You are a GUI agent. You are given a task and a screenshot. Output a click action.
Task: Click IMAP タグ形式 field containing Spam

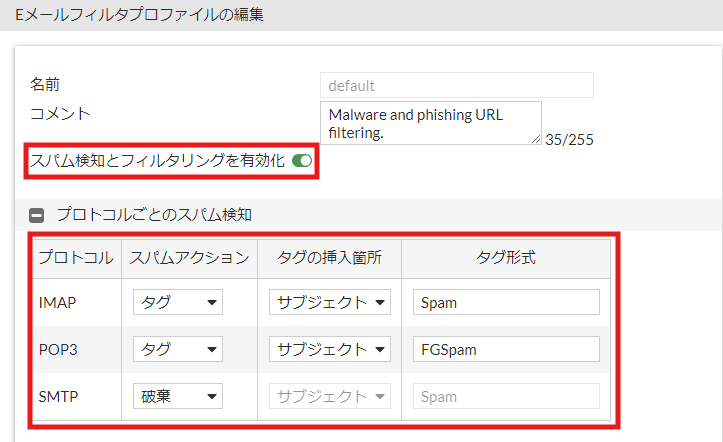[506, 302]
